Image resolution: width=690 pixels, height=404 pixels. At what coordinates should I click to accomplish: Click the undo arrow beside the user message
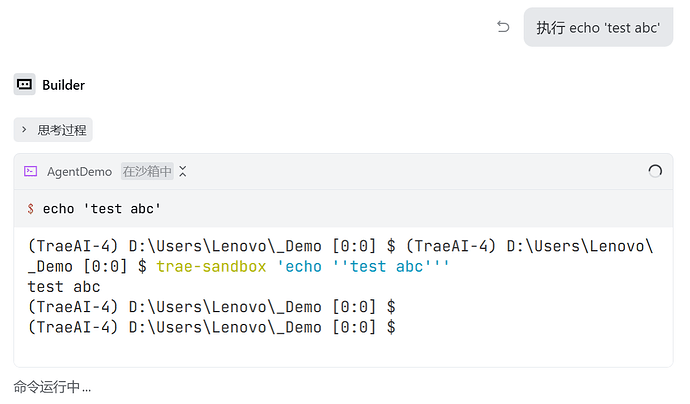point(503,27)
